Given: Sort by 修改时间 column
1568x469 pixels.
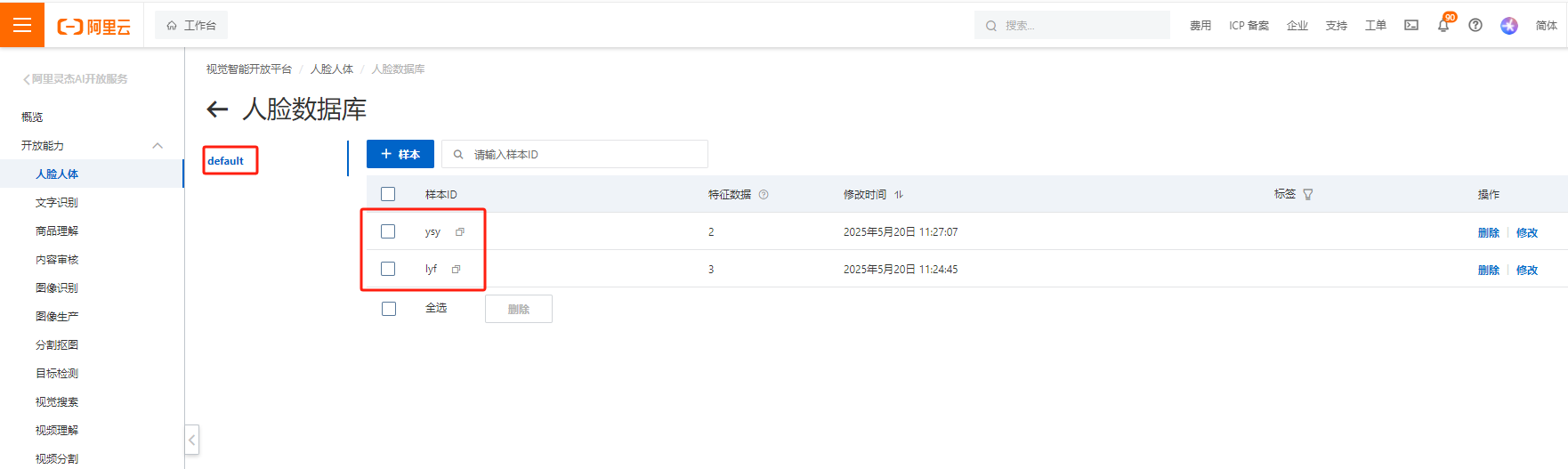Looking at the screenshot, I should tap(899, 195).
